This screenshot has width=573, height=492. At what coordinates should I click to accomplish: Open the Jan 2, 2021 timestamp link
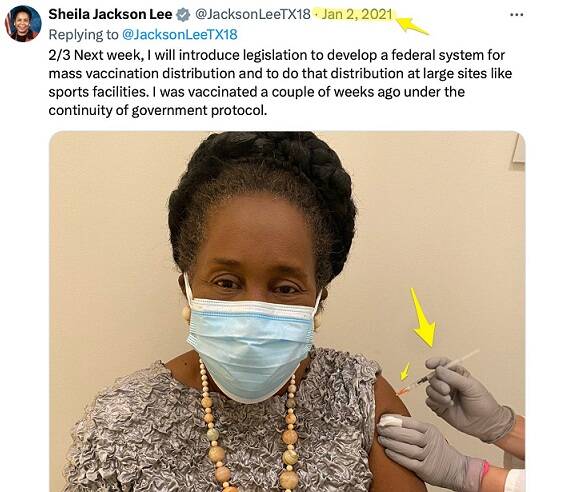pos(357,14)
